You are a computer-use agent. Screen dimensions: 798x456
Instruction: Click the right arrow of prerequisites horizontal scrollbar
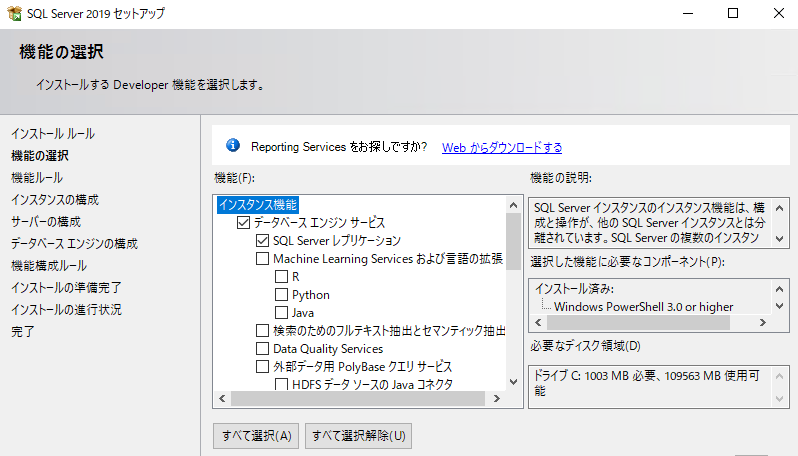[x=762, y=322]
